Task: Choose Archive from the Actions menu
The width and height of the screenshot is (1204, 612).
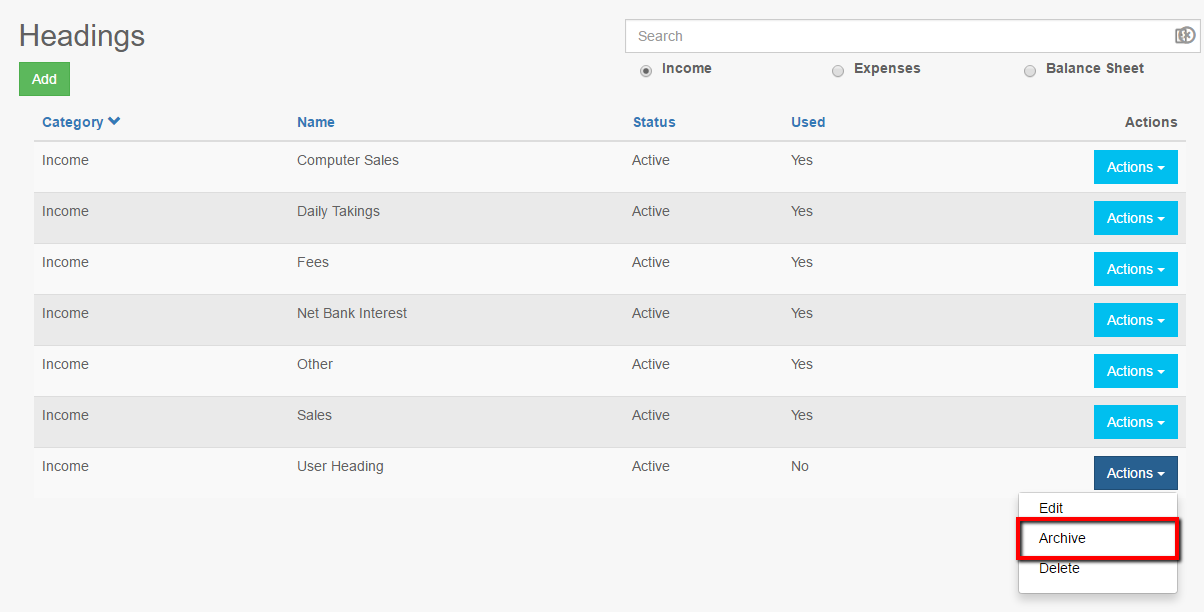Action: coord(1062,538)
